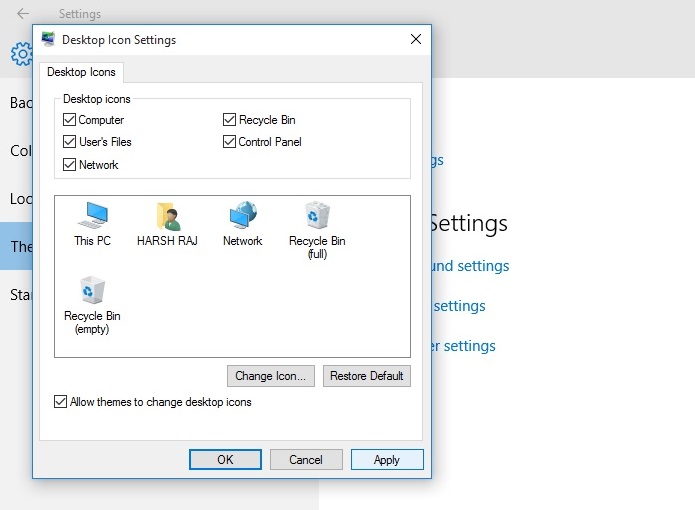The height and width of the screenshot is (510, 695).
Task: Click the Apply button
Action: pos(387,460)
